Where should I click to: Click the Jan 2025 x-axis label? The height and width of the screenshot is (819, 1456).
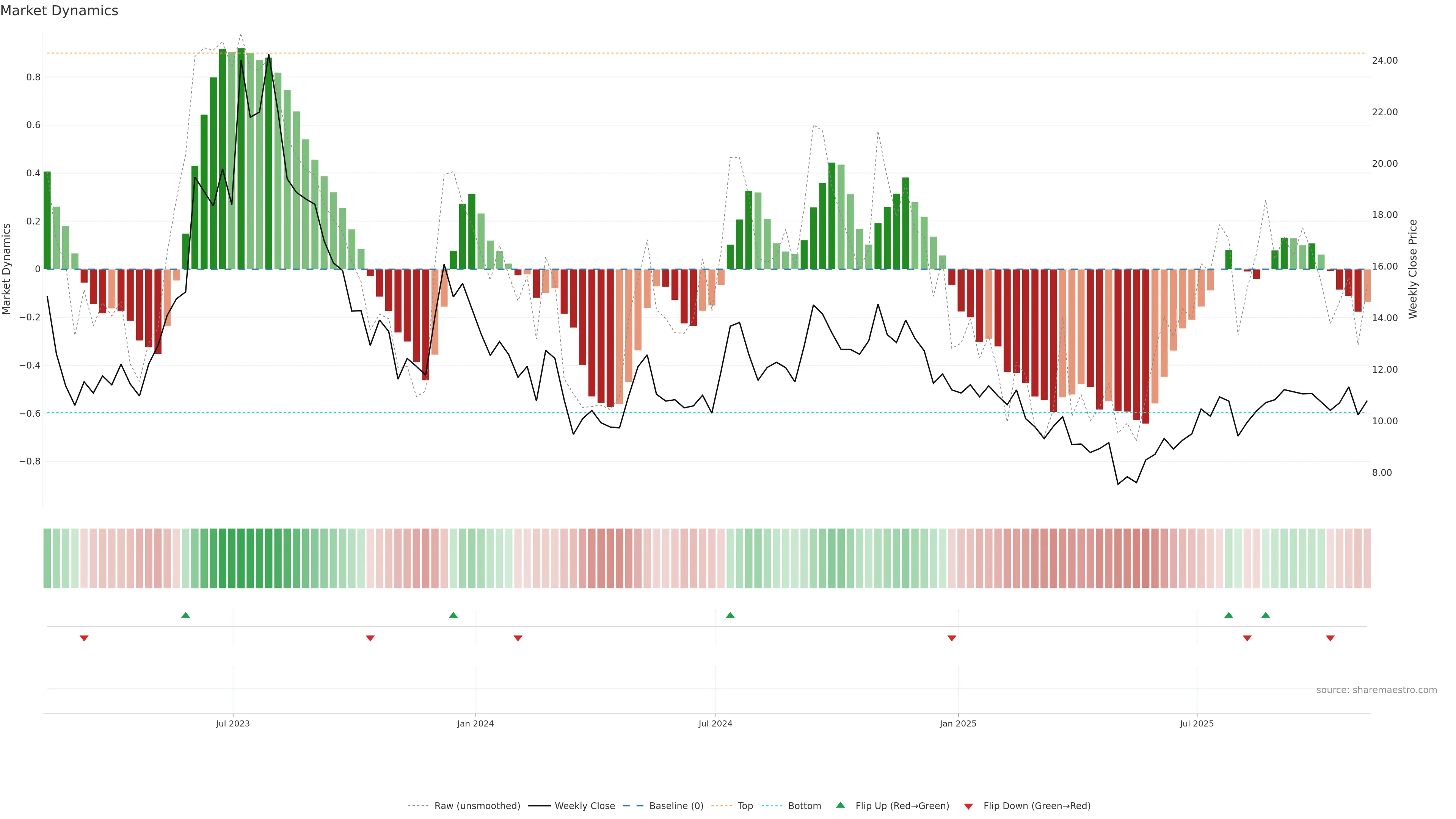coord(957,723)
